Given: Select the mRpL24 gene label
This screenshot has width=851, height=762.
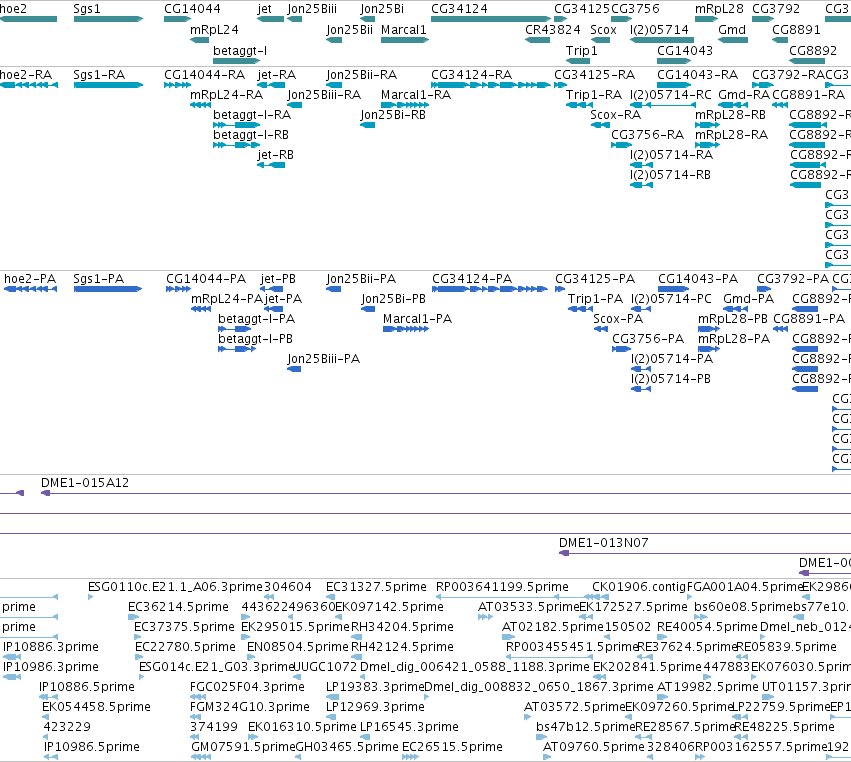Looking at the screenshot, I should click(x=214, y=30).
